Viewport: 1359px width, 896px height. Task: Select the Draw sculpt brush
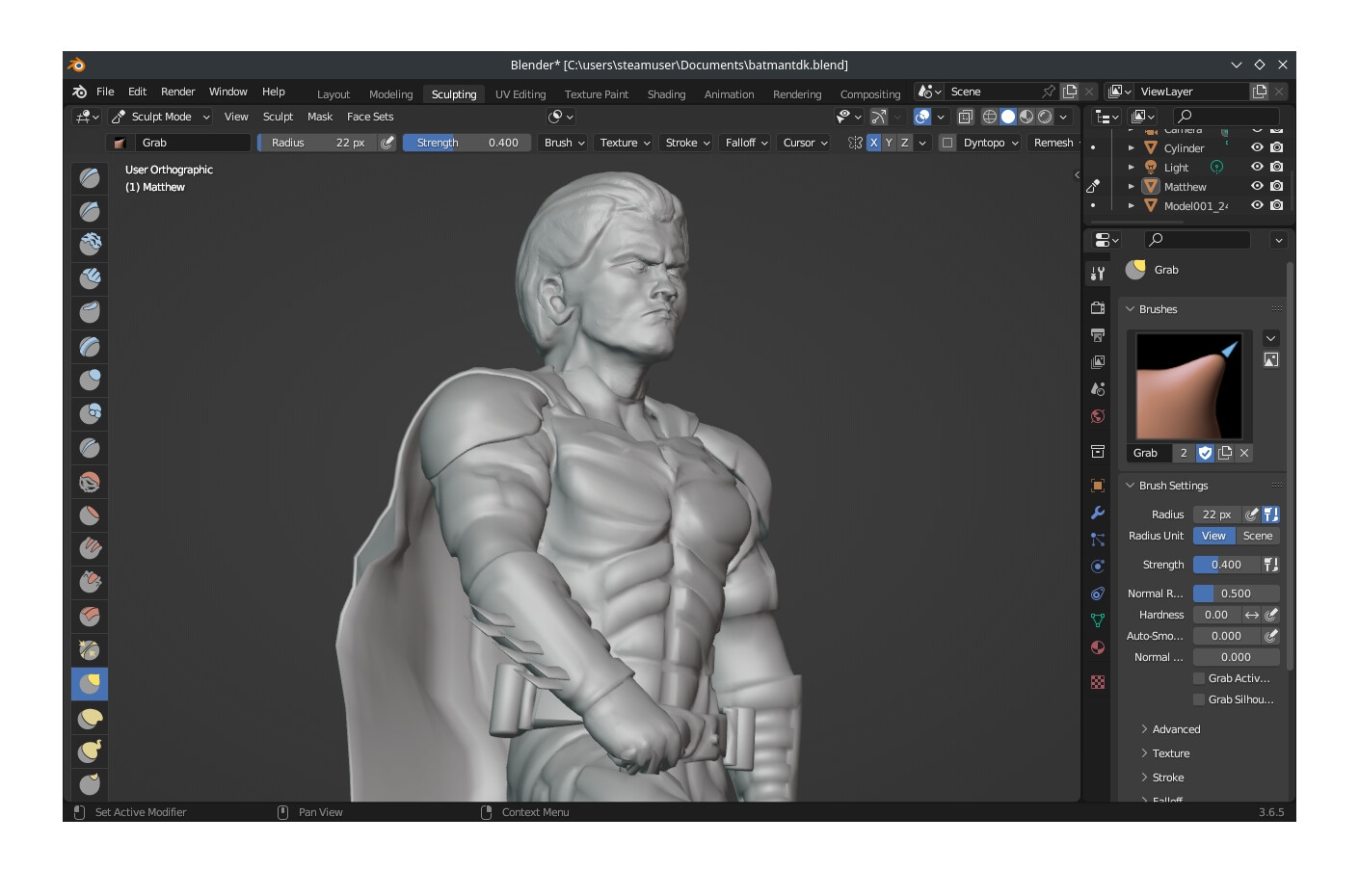[90, 177]
